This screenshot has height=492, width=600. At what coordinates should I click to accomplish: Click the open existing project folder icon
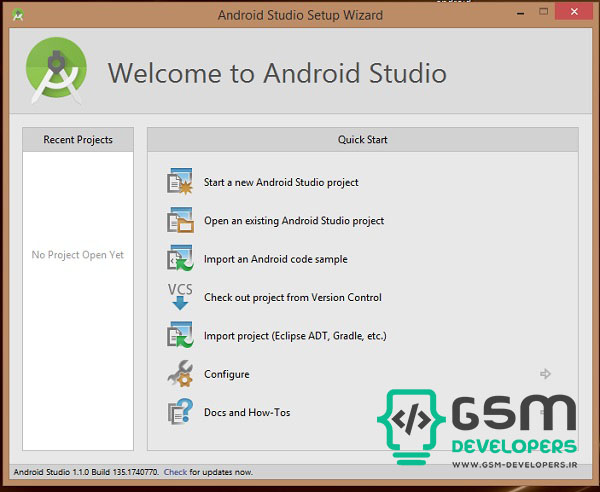point(180,220)
